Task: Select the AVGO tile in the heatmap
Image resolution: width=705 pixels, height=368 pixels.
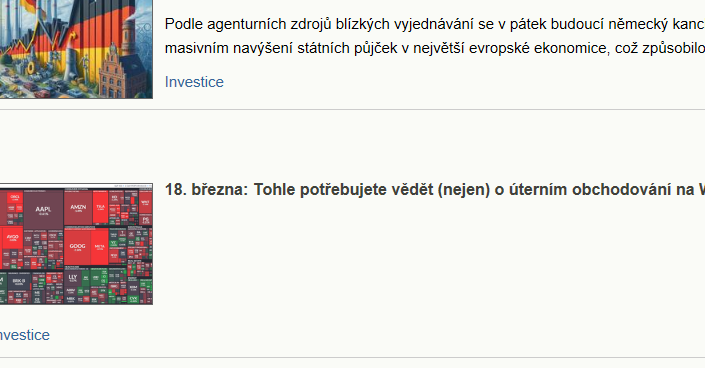Action: (13, 238)
